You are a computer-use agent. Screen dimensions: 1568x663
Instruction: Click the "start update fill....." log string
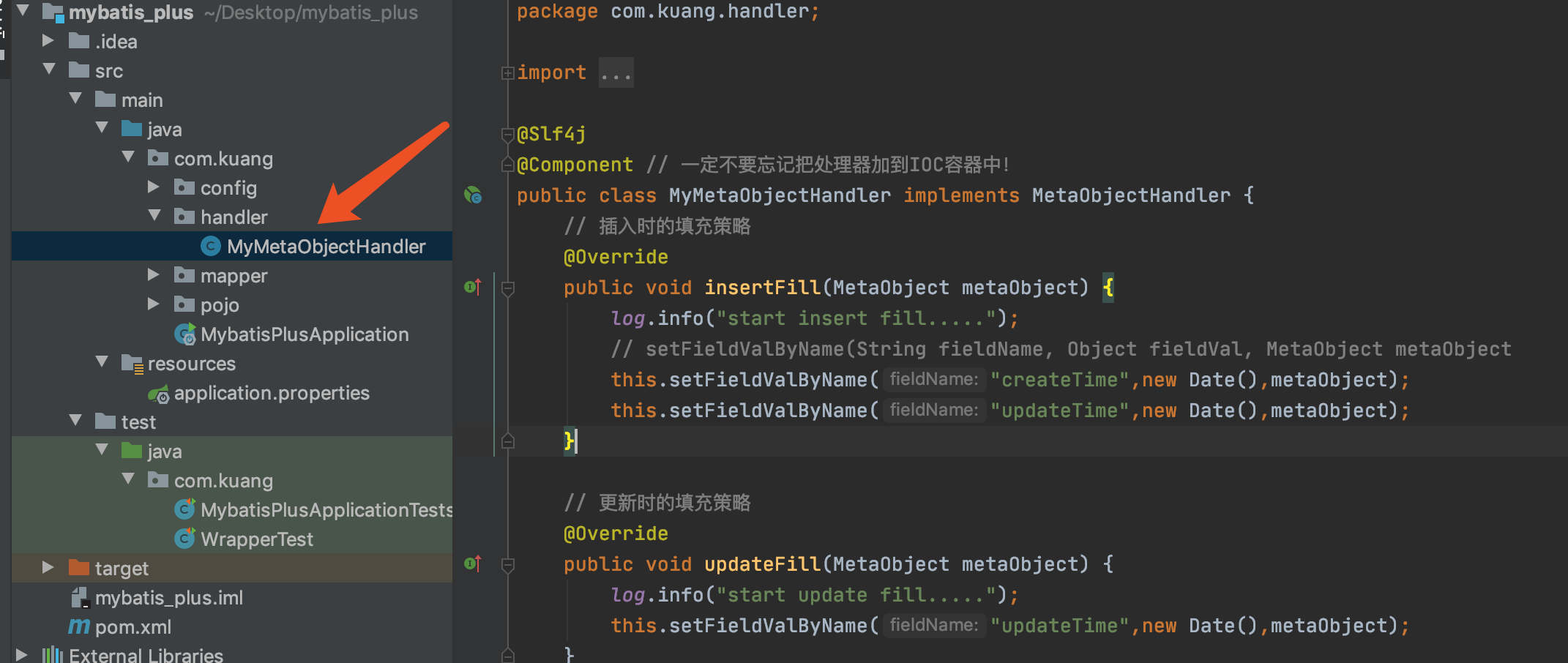pos(856,595)
